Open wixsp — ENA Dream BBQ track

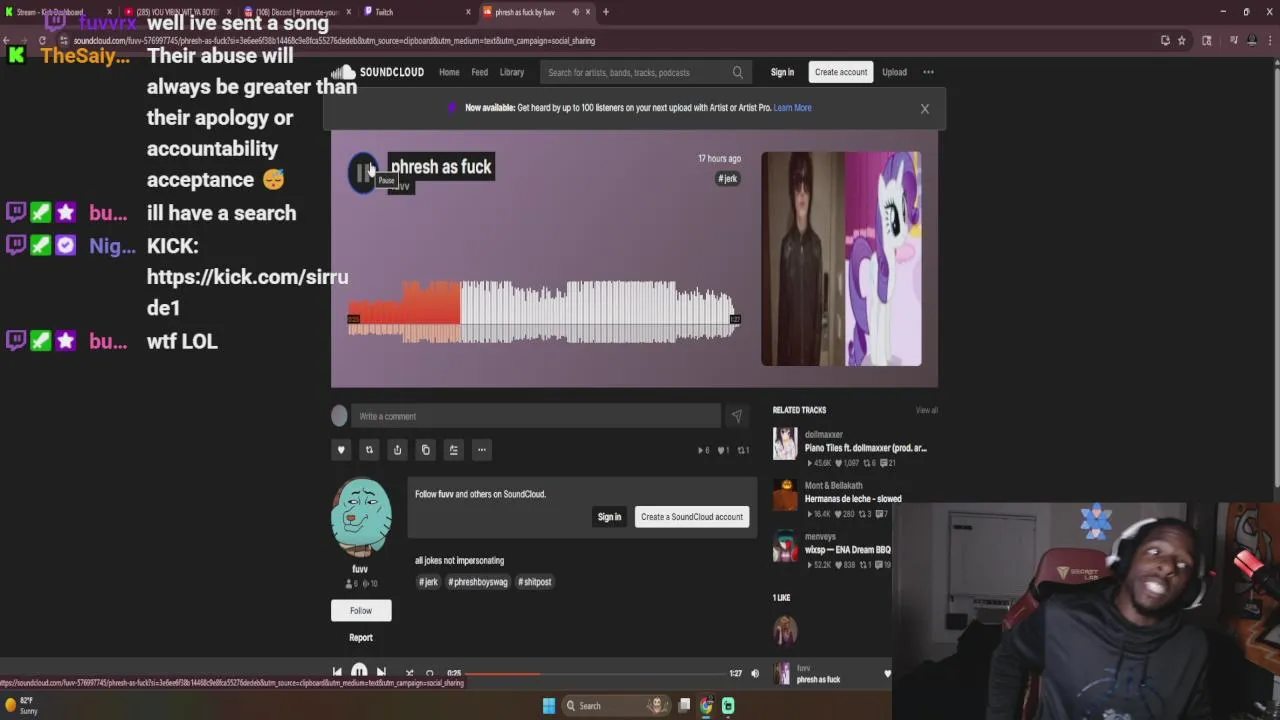(x=847, y=550)
